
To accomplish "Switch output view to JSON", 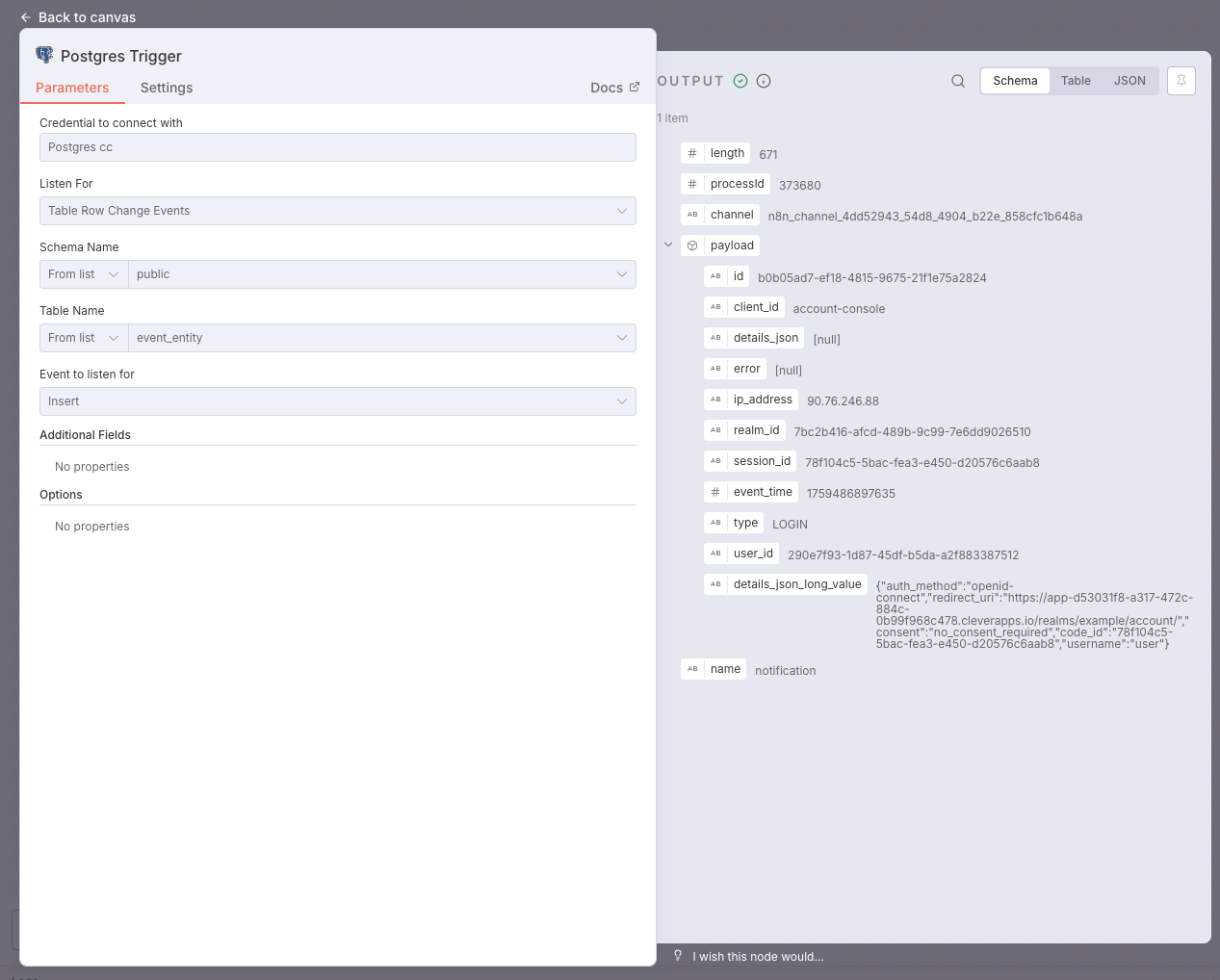I will tap(1129, 81).
